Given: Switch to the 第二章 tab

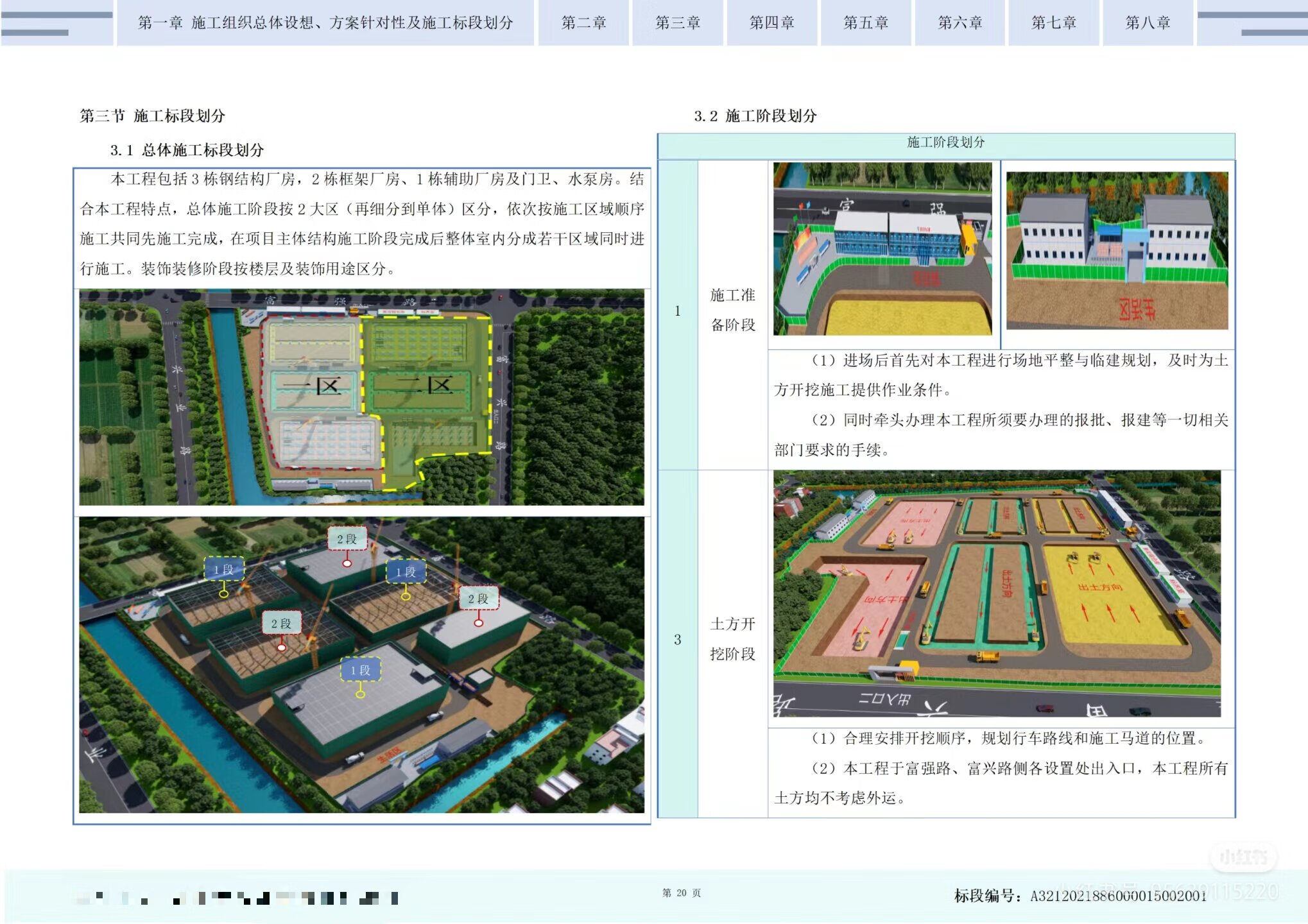Looking at the screenshot, I should point(583,23).
